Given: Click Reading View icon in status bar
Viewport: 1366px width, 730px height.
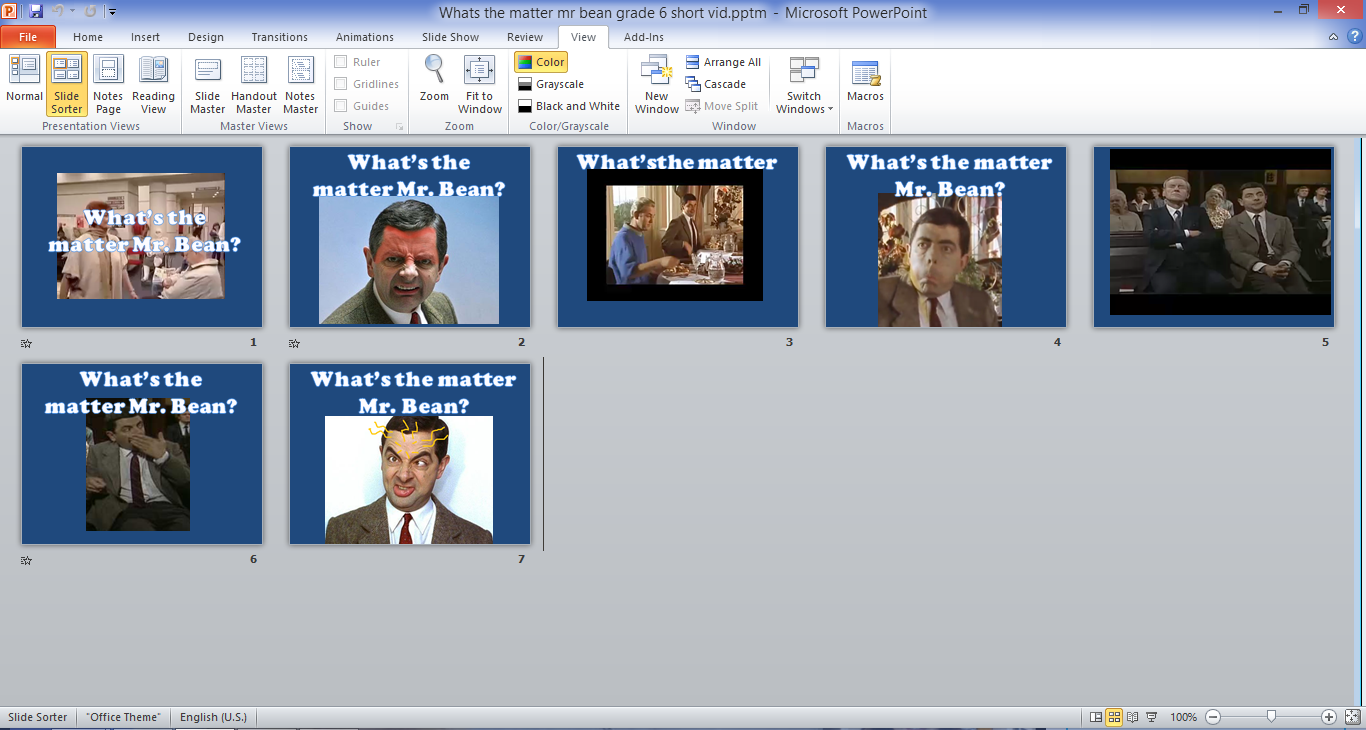Looking at the screenshot, I should 1132,717.
